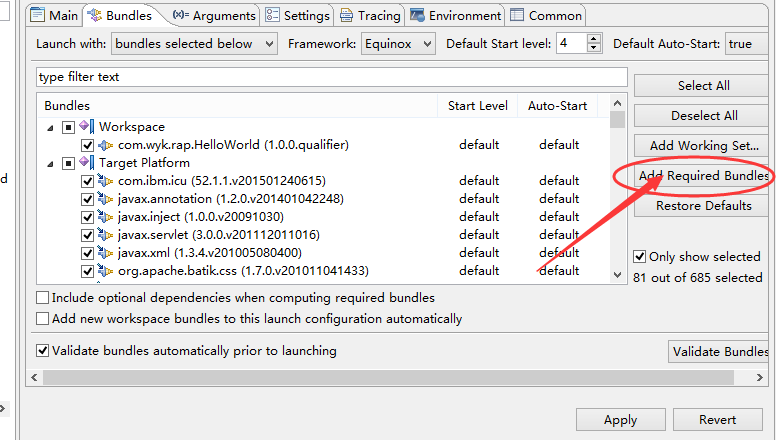This screenshot has height=440, width=776.
Task: Uncheck the javax.xml bundle checkbox
Action: pyautogui.click(x=88, y=253)
